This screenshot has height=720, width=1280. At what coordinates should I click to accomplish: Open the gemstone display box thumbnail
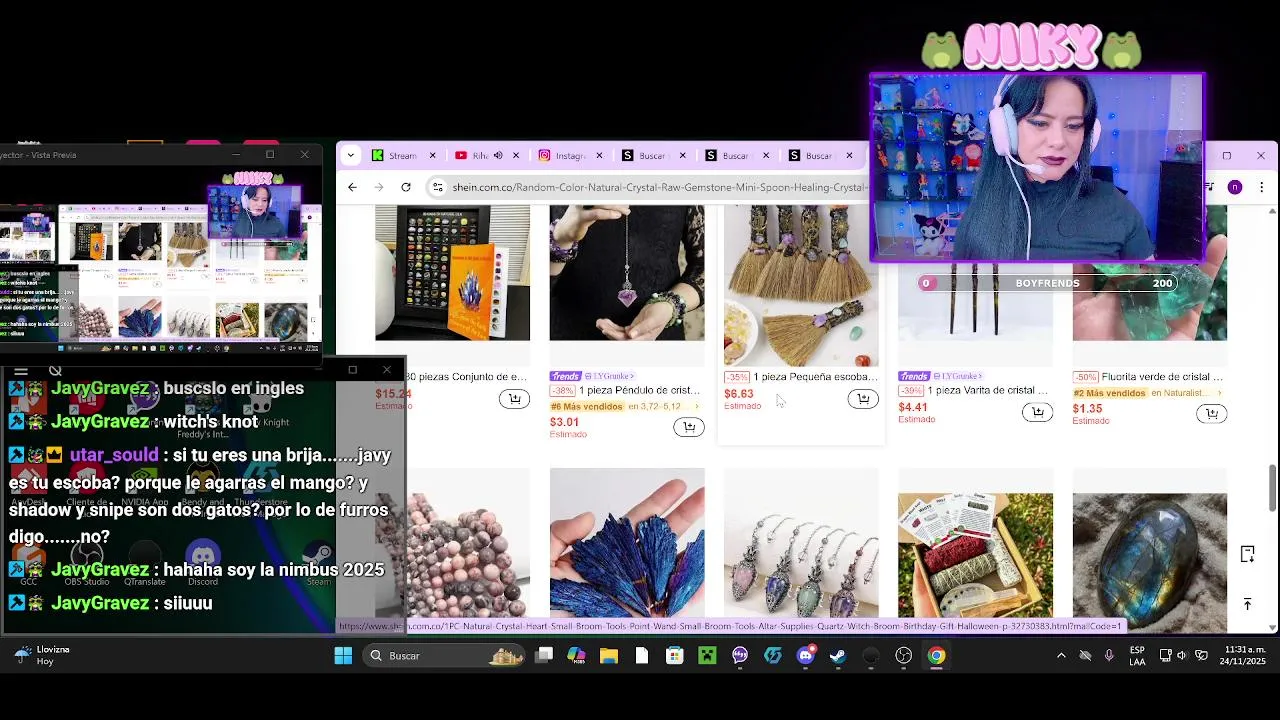[452, 273]
